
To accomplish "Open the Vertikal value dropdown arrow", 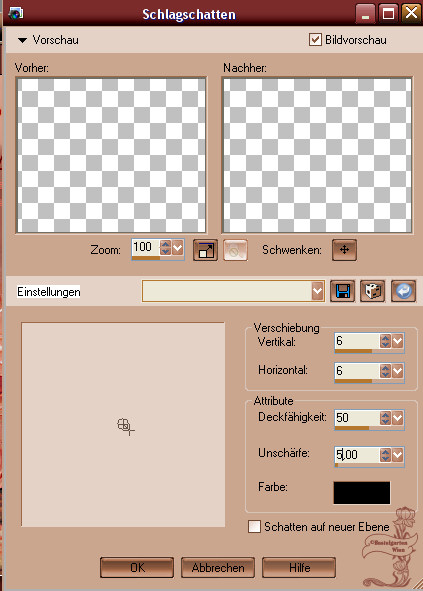I will pyautogui.click(x=398, y=341).
